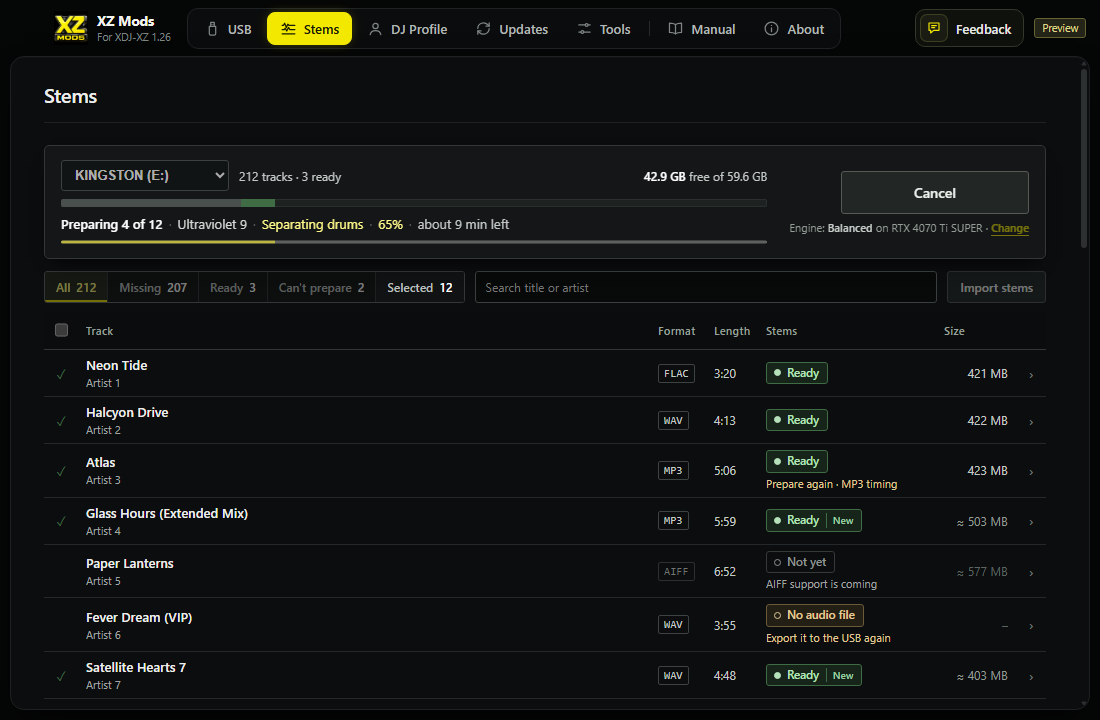Expand the Satellite Hearts 7 row chevron

pyautogui.click(x=1031, y=676)
